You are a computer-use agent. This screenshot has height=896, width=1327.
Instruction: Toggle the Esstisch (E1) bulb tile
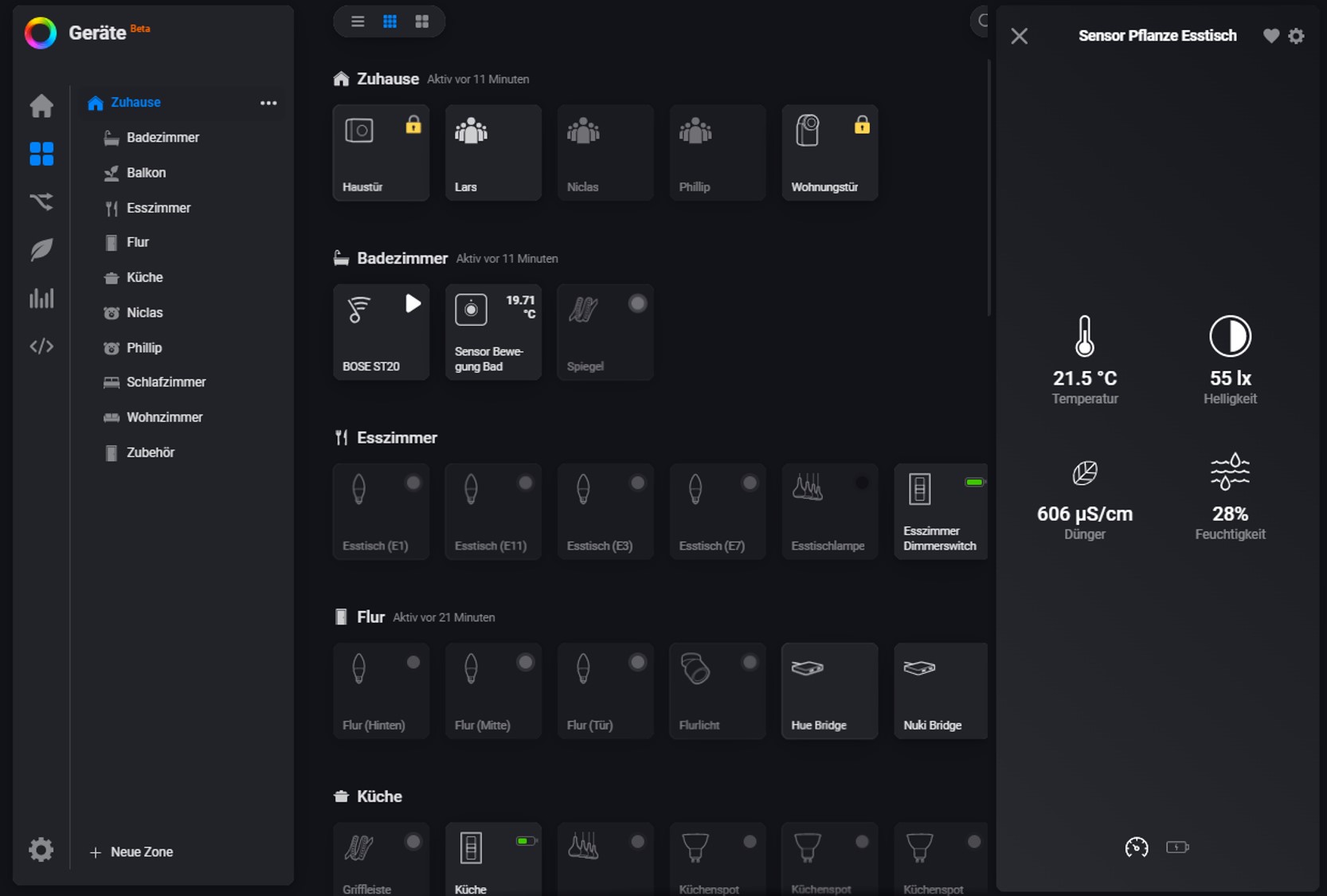click(x=381, y=511)
